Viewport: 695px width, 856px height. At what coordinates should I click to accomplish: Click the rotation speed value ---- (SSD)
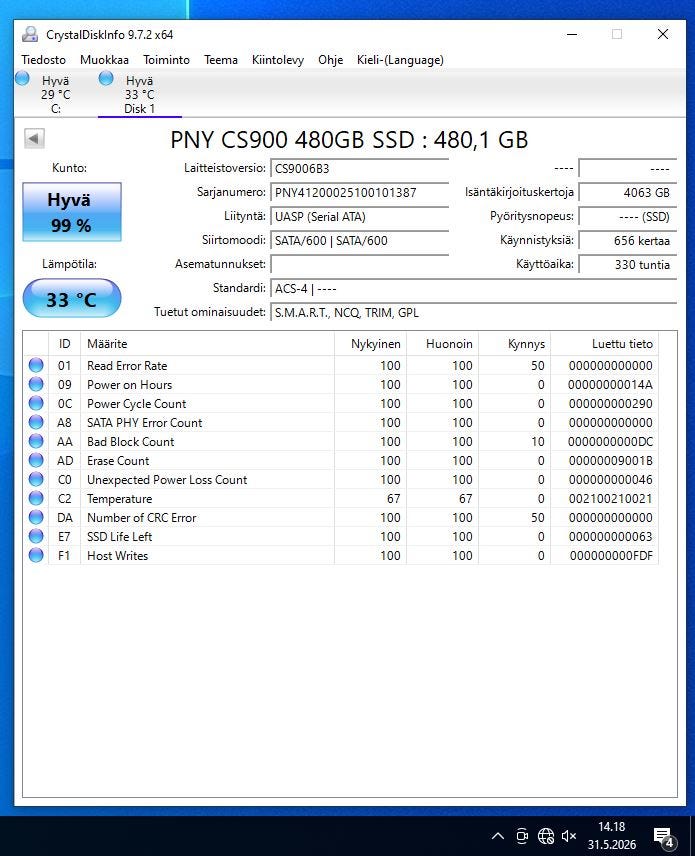627,217
